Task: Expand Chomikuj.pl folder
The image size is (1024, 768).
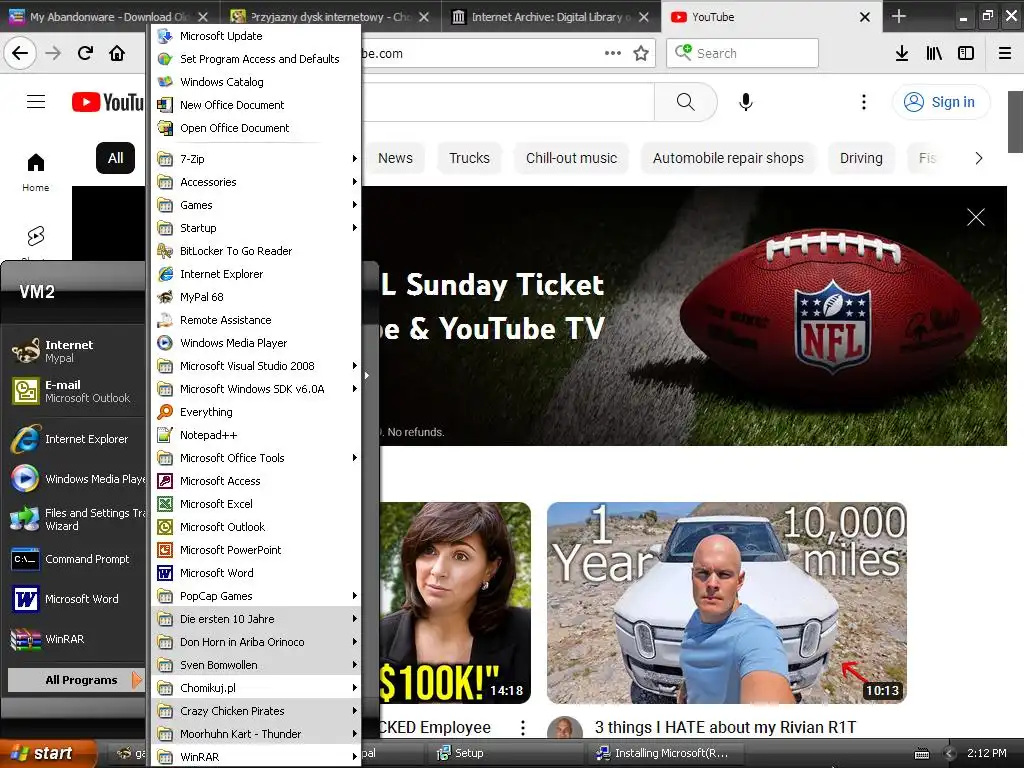Action: (255, 688)
